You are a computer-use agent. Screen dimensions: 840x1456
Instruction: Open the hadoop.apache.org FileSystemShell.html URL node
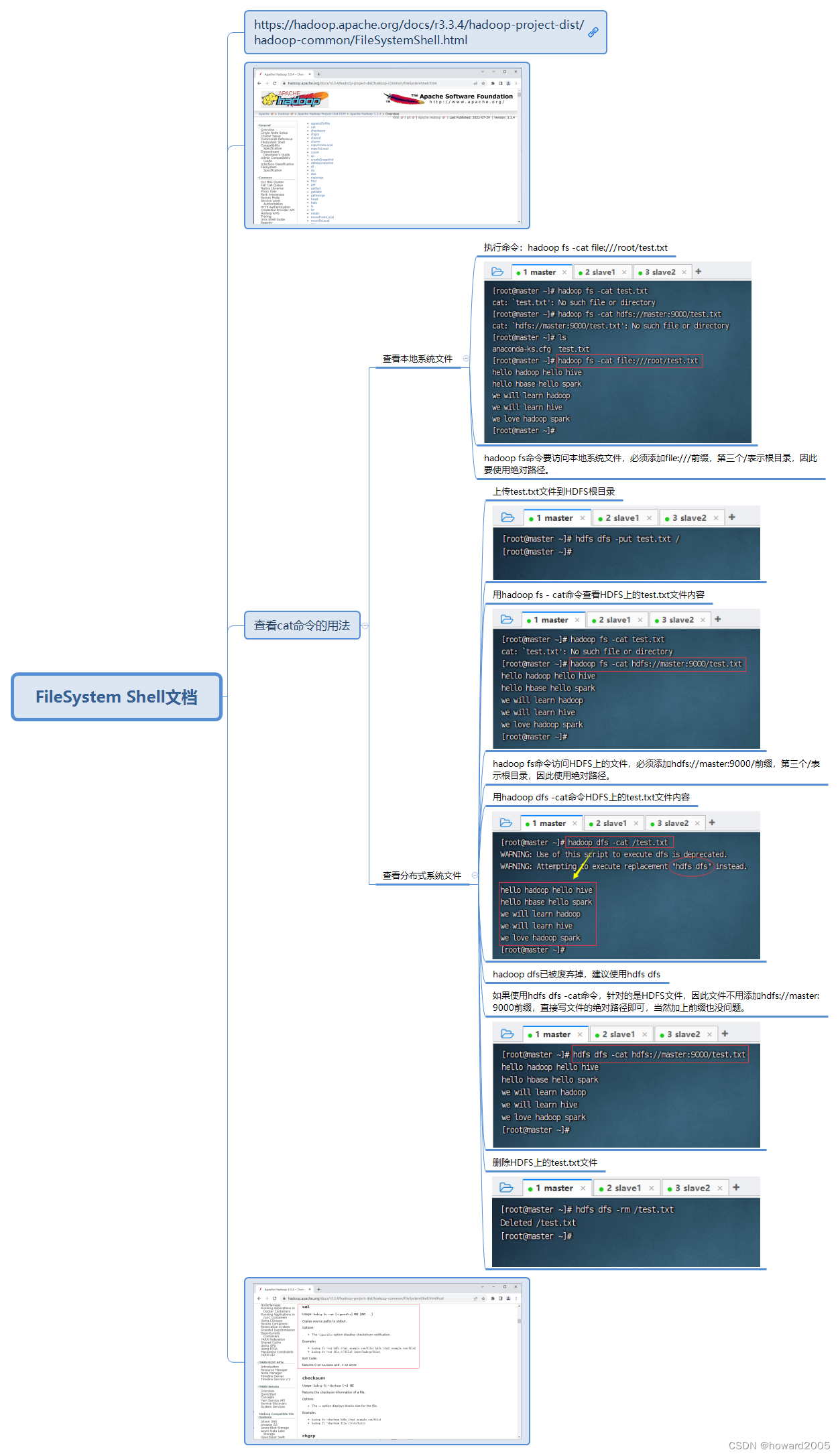[426, 32]
